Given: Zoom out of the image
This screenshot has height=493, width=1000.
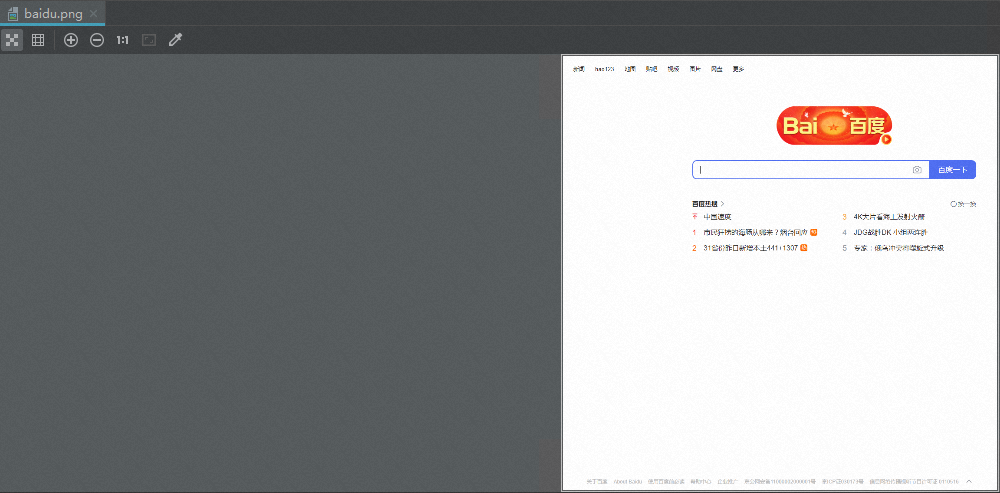Looking at the screenshot, I should 97,40.
